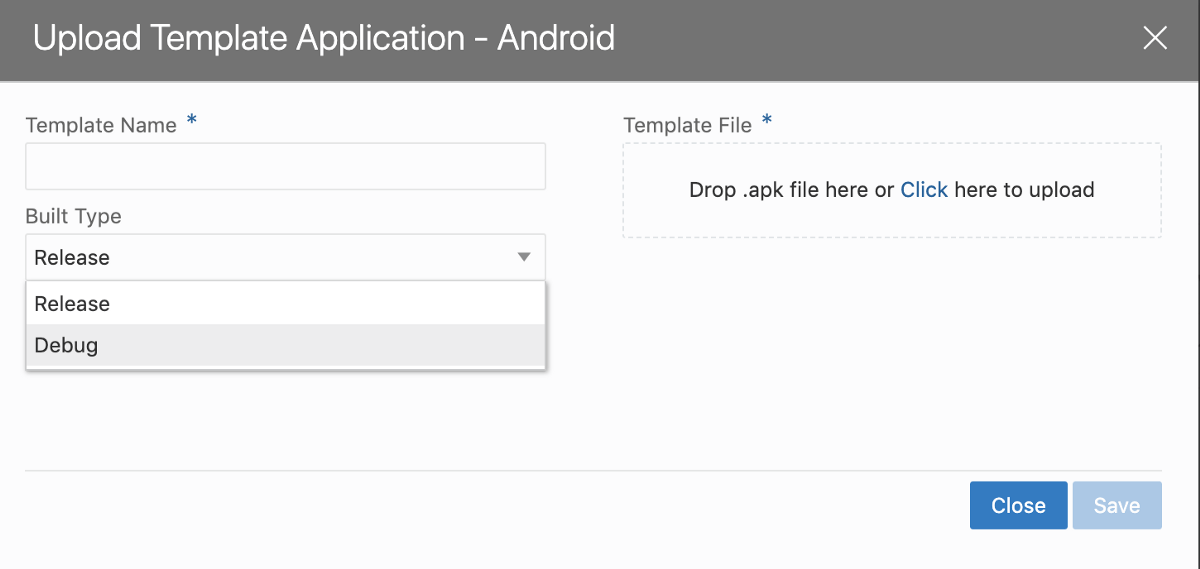Click the divider line above the buttons

point(593,470)
